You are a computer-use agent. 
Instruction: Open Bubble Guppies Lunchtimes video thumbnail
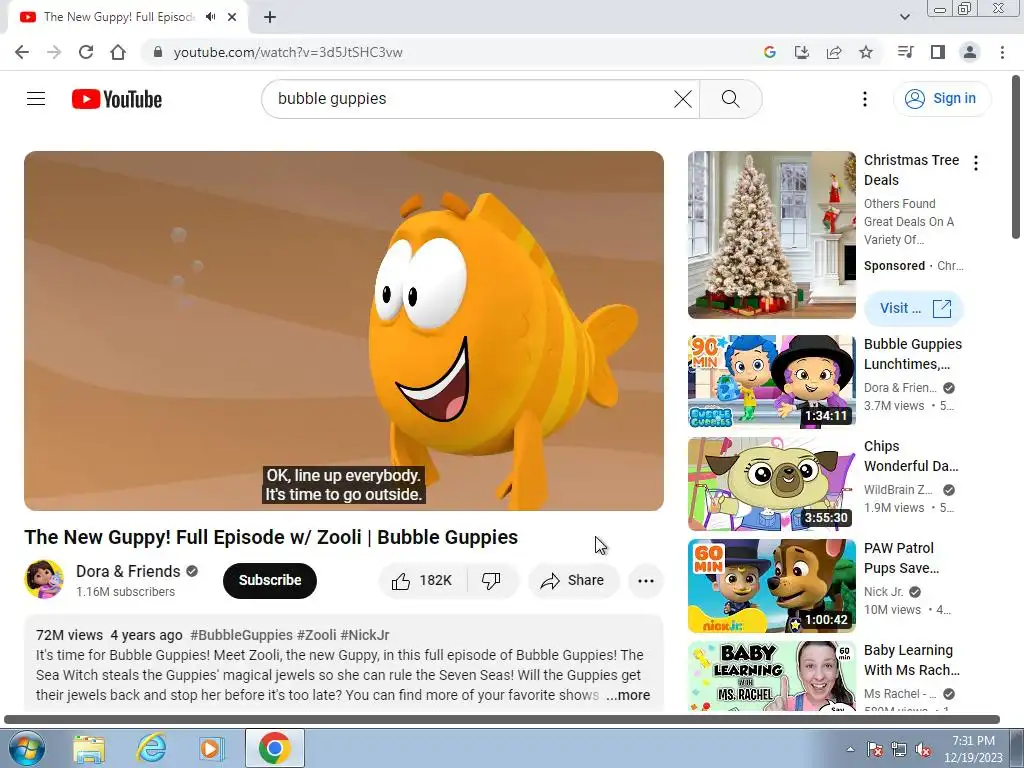pos(771,381)
